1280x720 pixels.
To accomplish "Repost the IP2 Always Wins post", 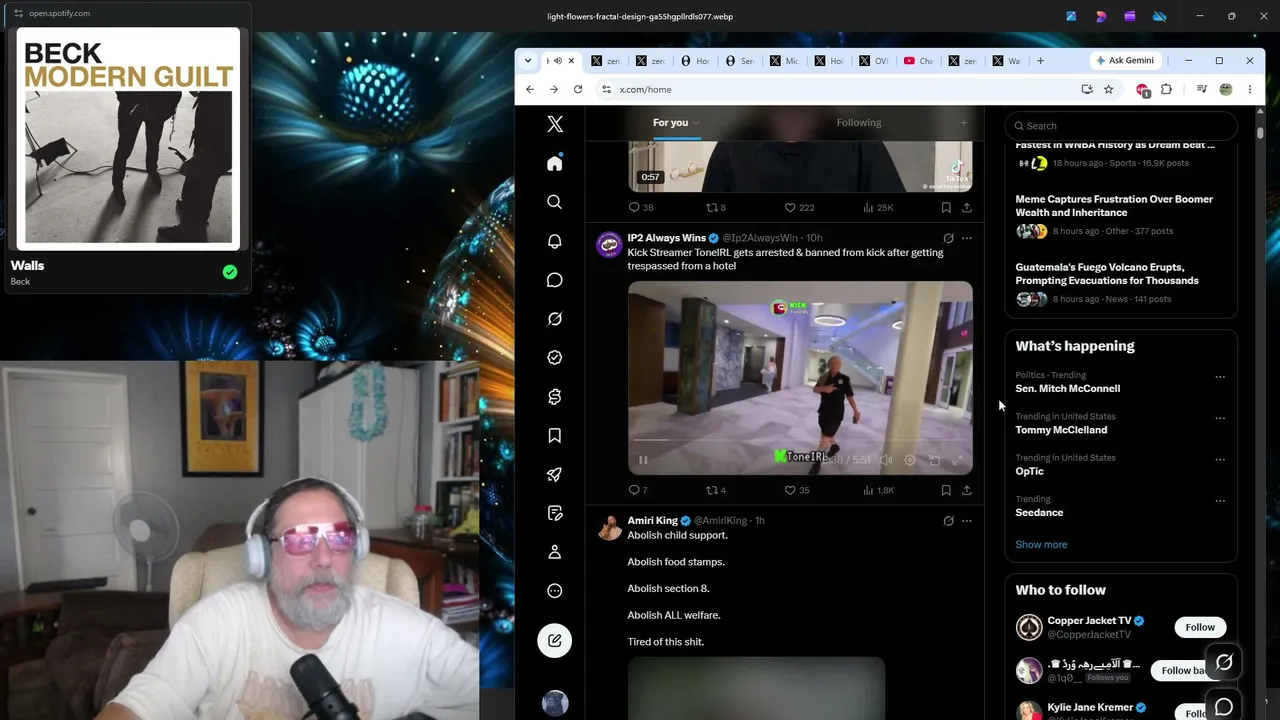I will click(x=716, y=490).
